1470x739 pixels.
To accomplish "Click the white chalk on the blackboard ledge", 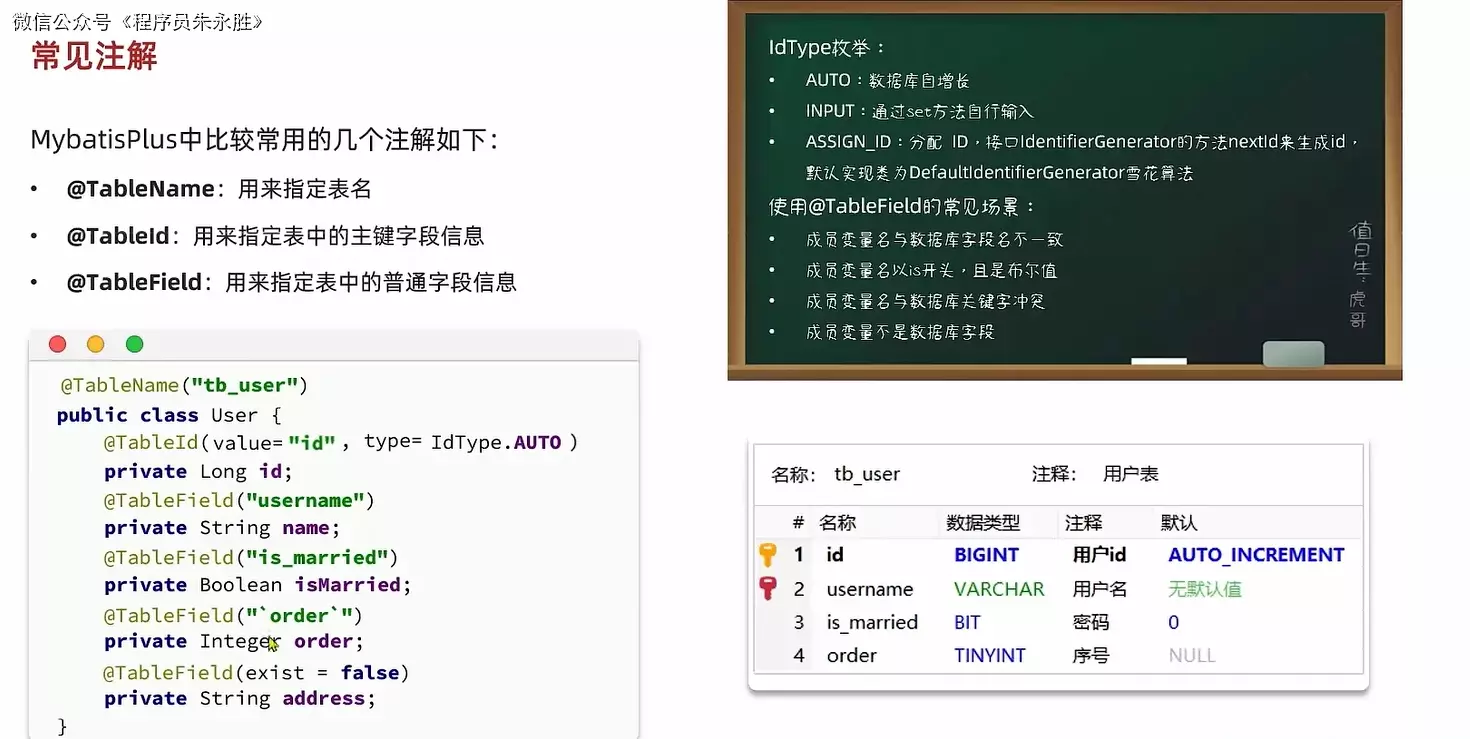I will [1158, 361].
